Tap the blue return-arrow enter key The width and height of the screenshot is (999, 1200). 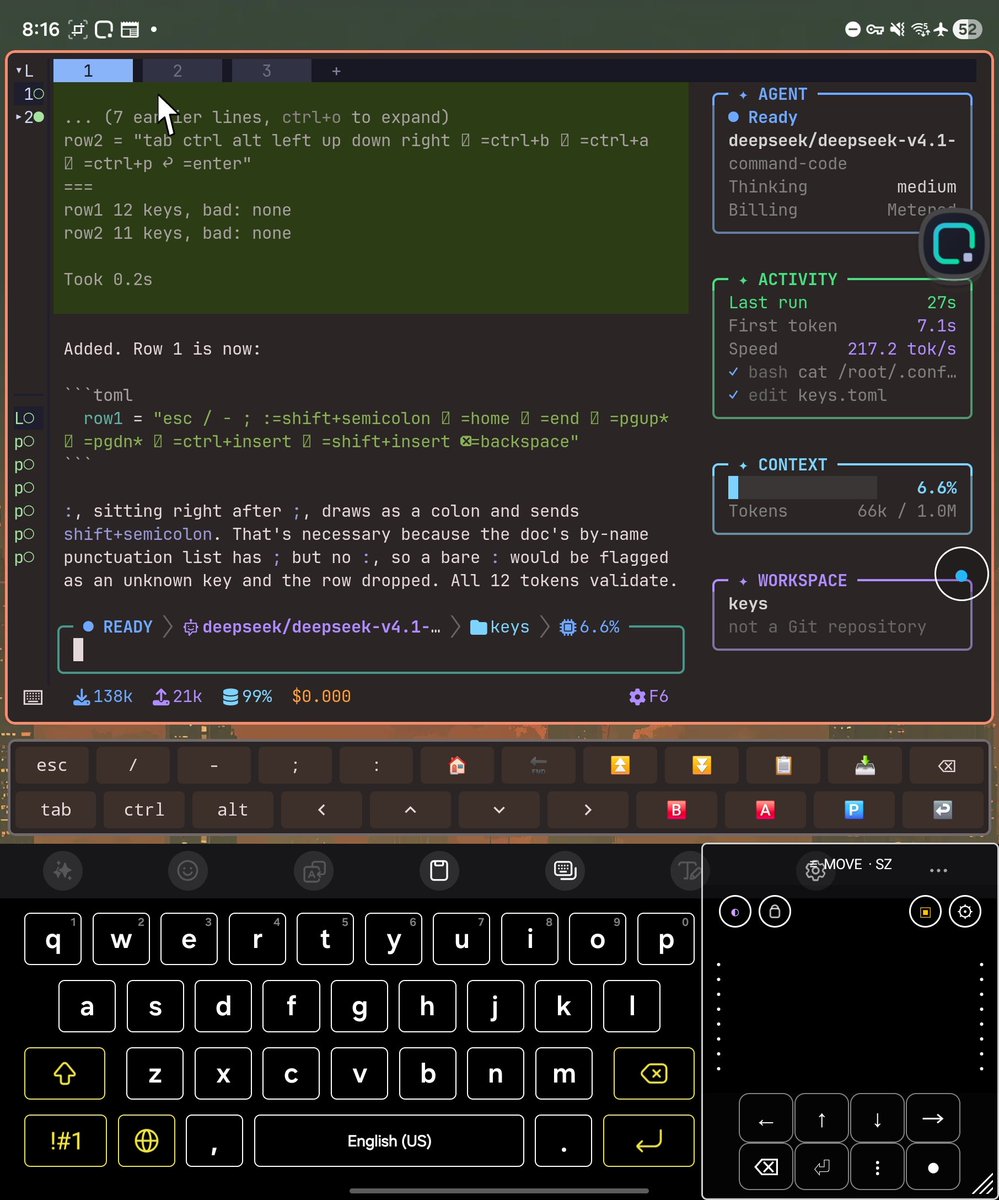(x=943, y=809)
